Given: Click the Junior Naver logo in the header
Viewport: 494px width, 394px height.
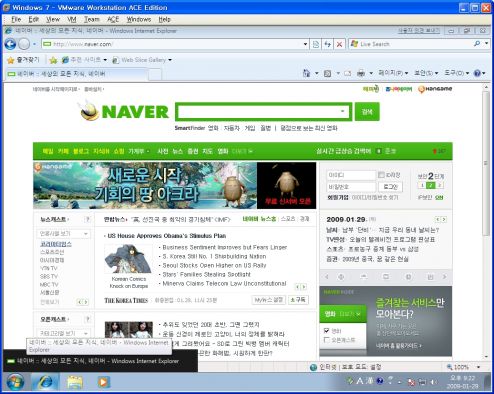Looking at the screenshot, I should tap(399, 89).
